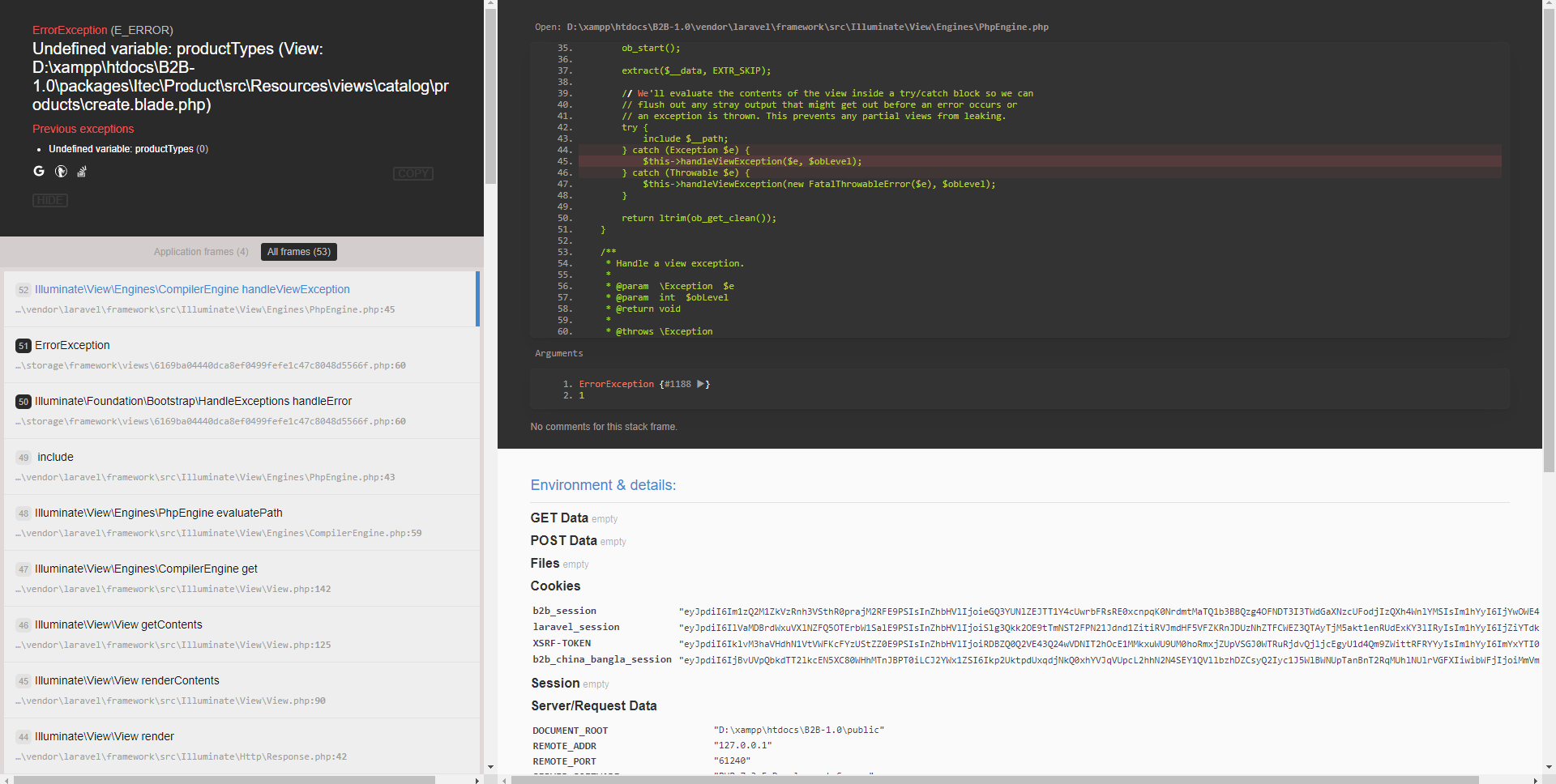Switch to Application frames (4) tab
The image size is (1556, 784).
[x=201, y=252]
